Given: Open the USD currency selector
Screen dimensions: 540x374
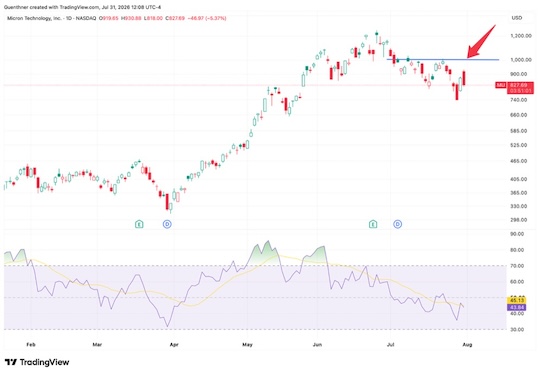Looking at the screenshot, I should 517,18.
